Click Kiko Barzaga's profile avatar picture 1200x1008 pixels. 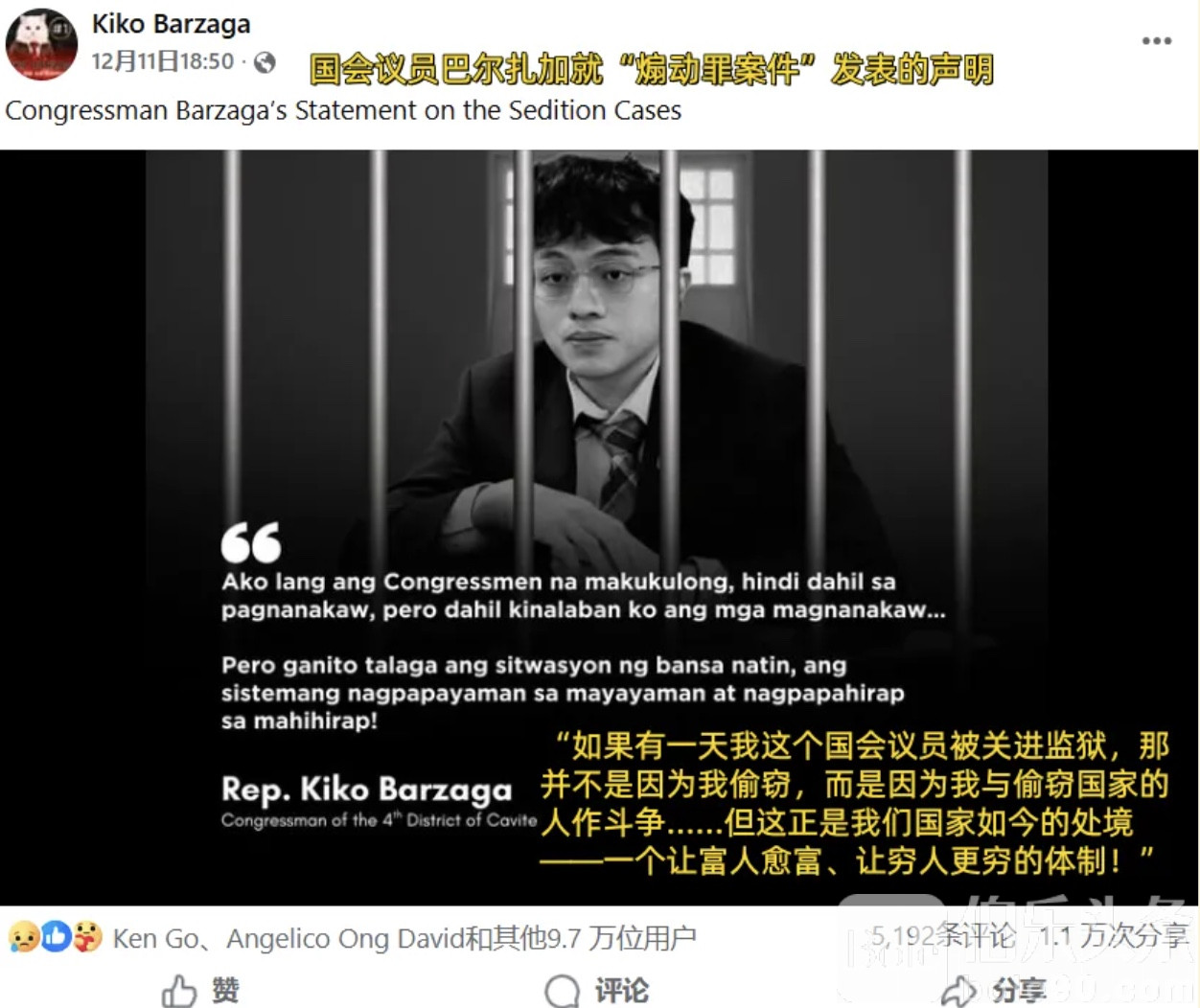coord(41,45)
